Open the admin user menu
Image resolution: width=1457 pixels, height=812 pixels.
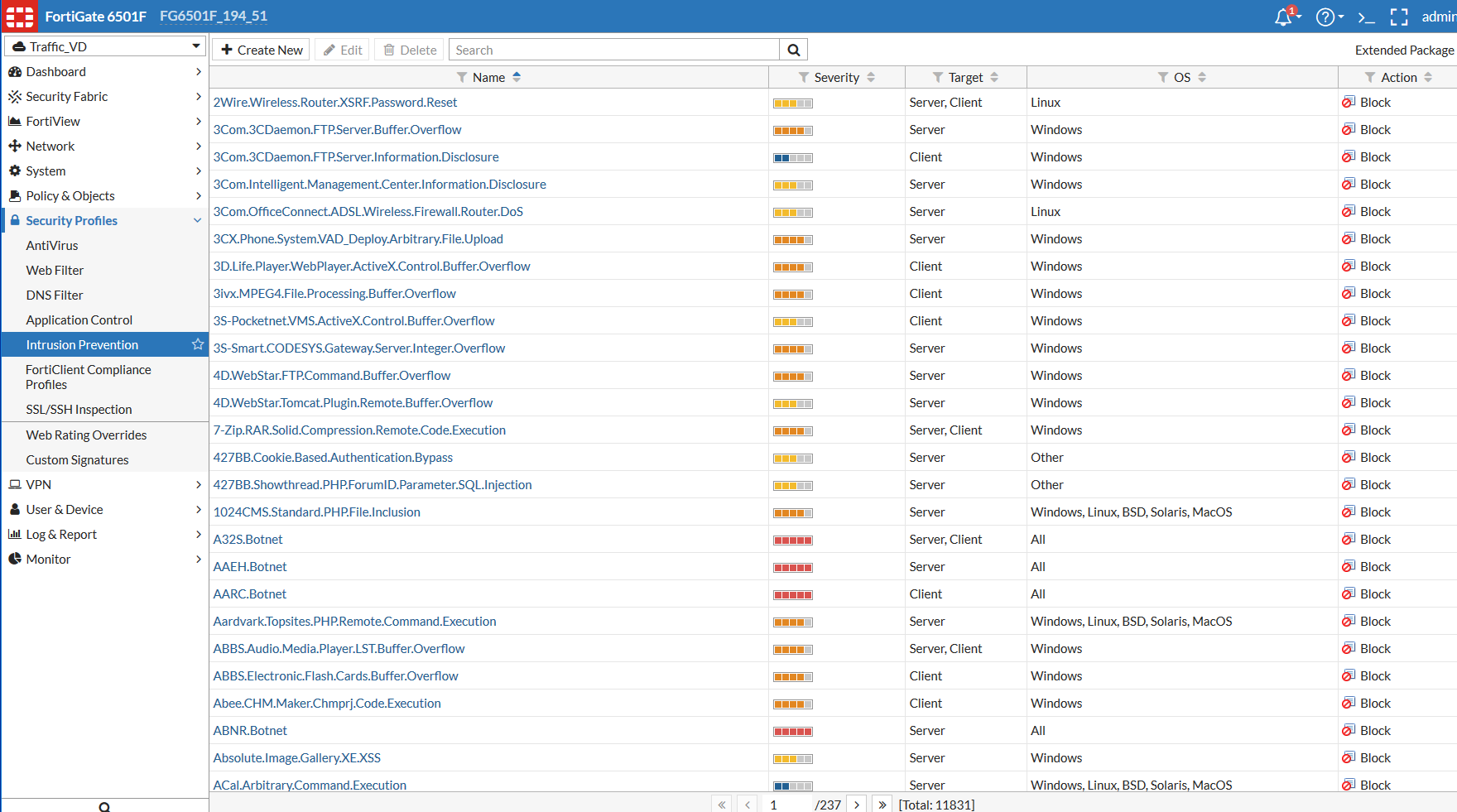click(x=1439, y=17)
